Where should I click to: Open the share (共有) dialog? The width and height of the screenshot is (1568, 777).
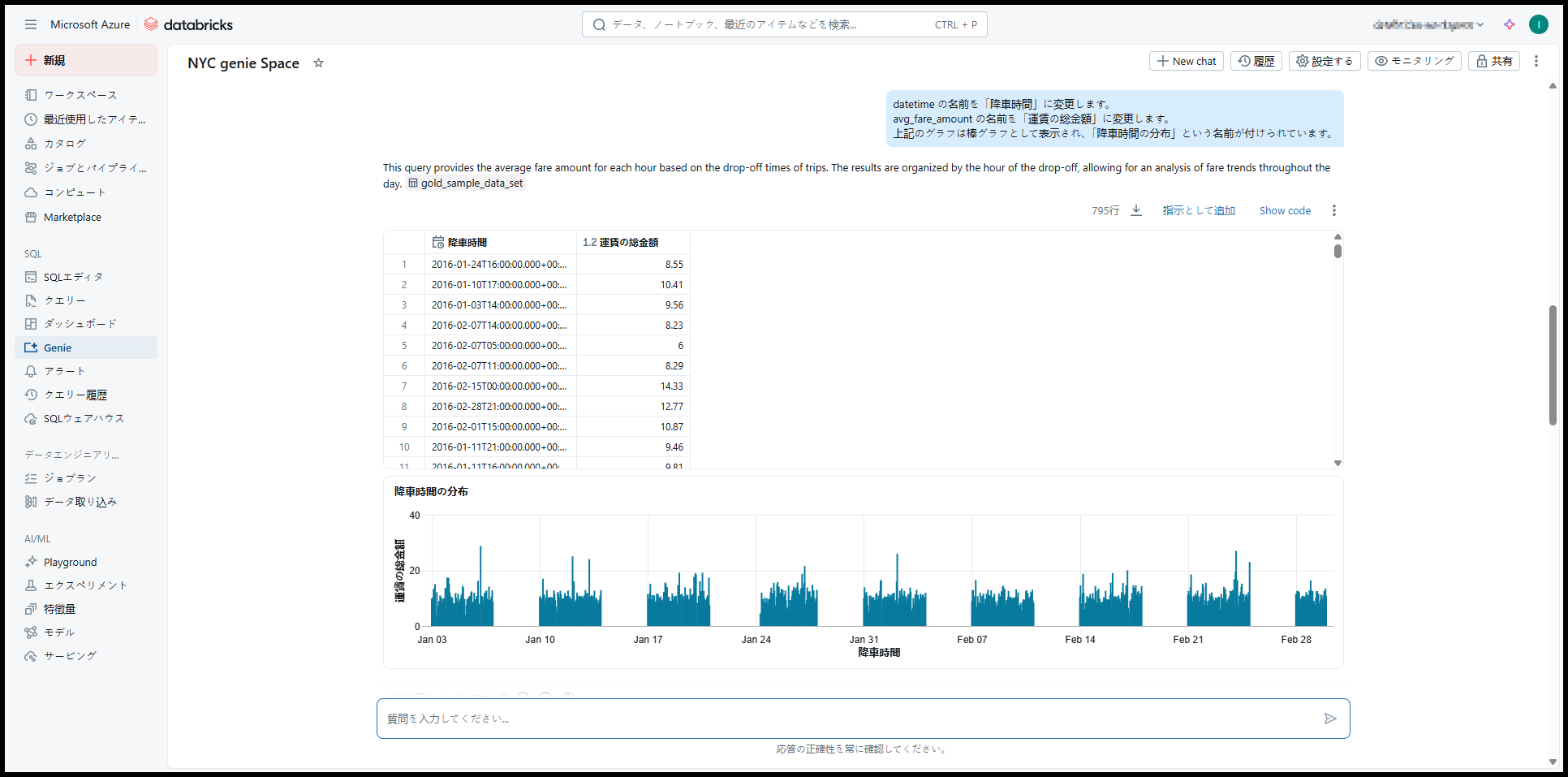(1493, 61)
